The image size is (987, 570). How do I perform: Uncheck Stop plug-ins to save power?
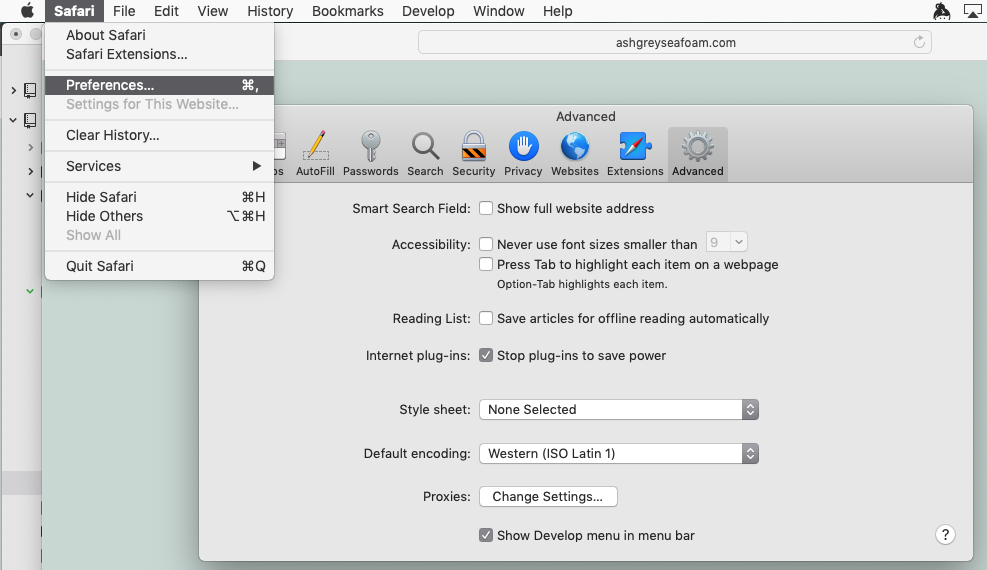click(486, 355)
